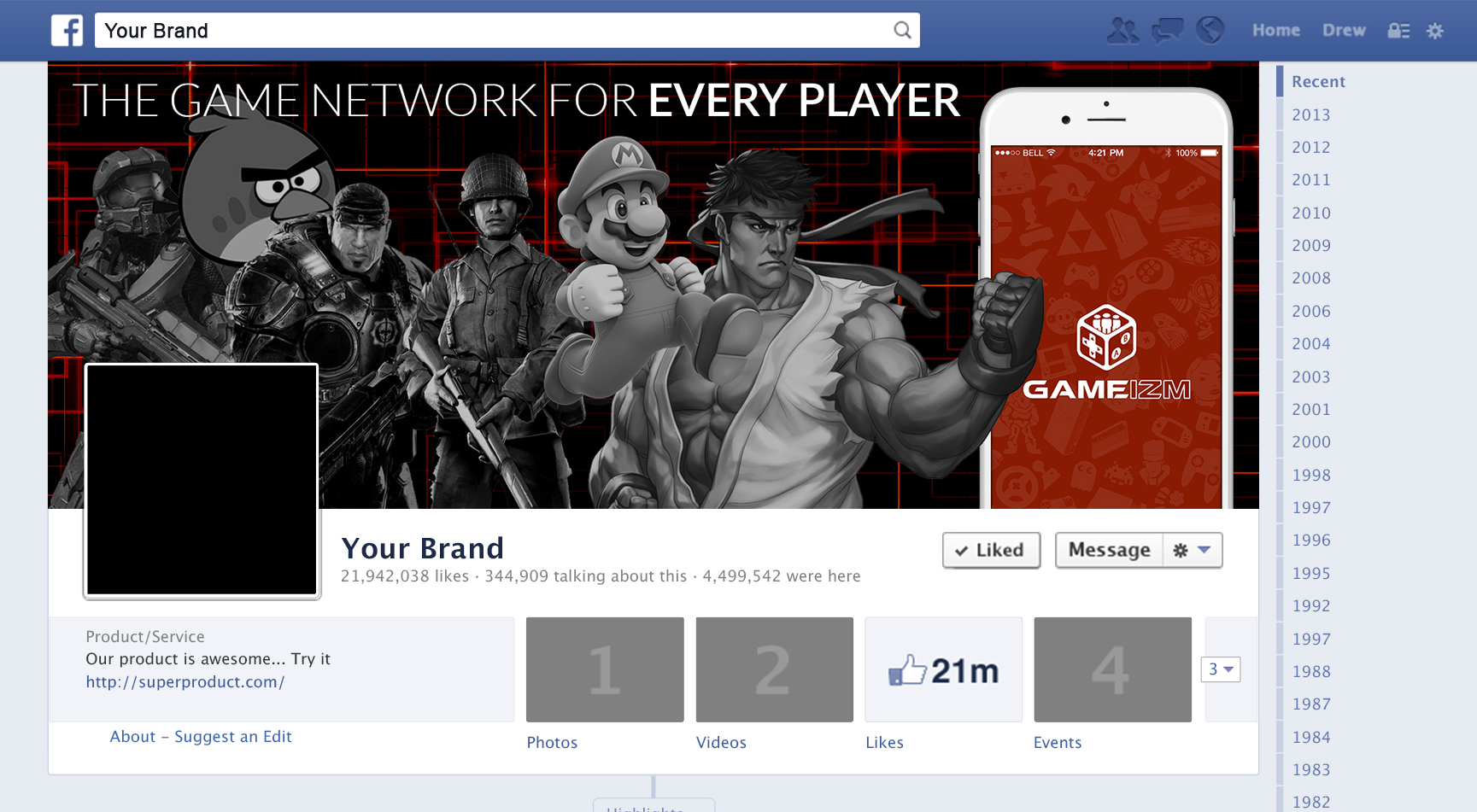Open the account settings gear icon

1435,31
